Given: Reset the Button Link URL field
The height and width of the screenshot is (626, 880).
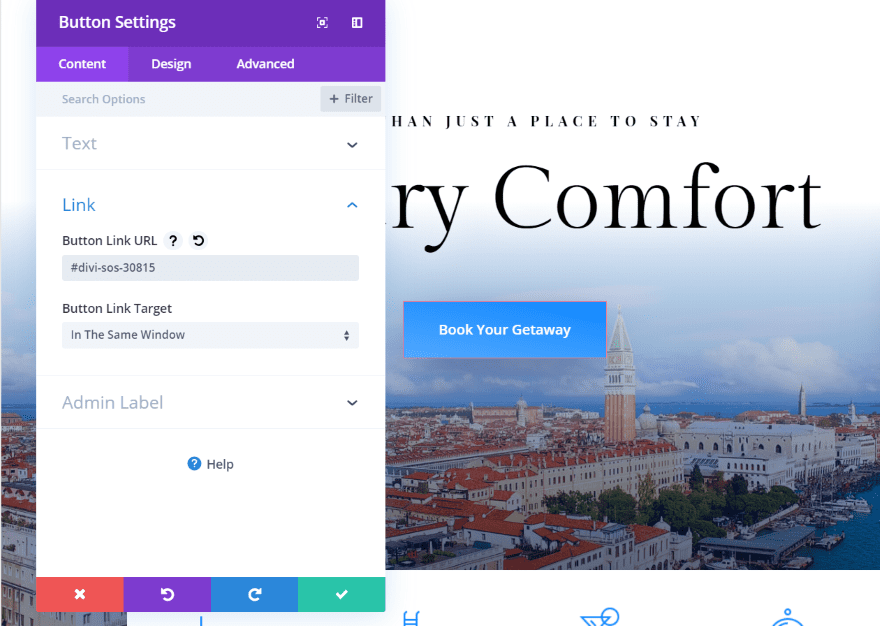Looking at the screenshot, I should pyautogui.click(x=198, y=241).
